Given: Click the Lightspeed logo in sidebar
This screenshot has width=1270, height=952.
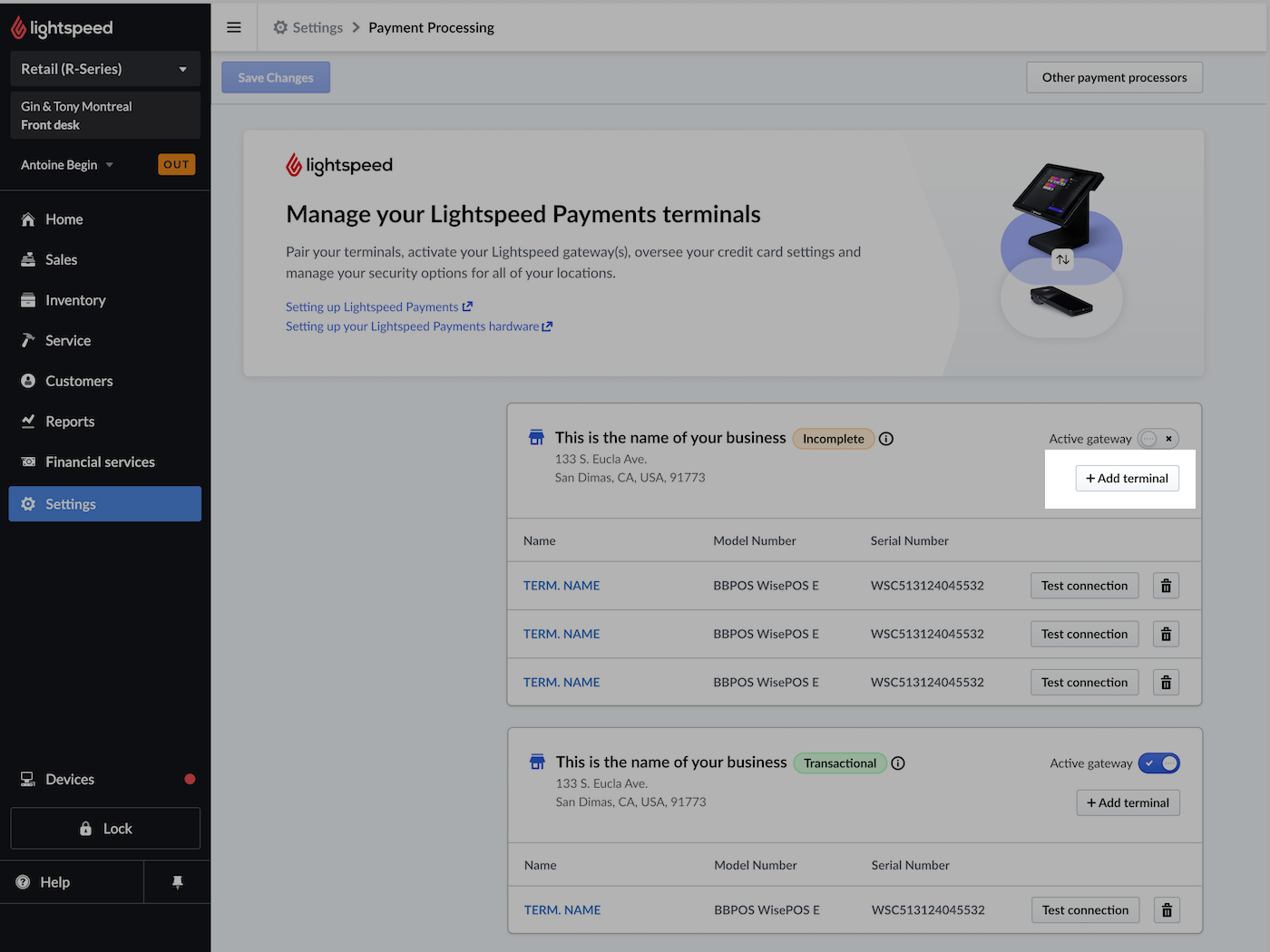Looking at the screenshot, I should pyautogui.click(x=62, y=28).
